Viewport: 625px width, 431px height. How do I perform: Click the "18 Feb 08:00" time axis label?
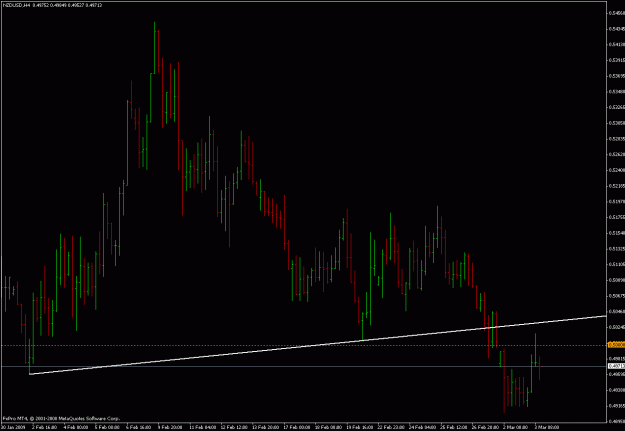tap(328, 427)
